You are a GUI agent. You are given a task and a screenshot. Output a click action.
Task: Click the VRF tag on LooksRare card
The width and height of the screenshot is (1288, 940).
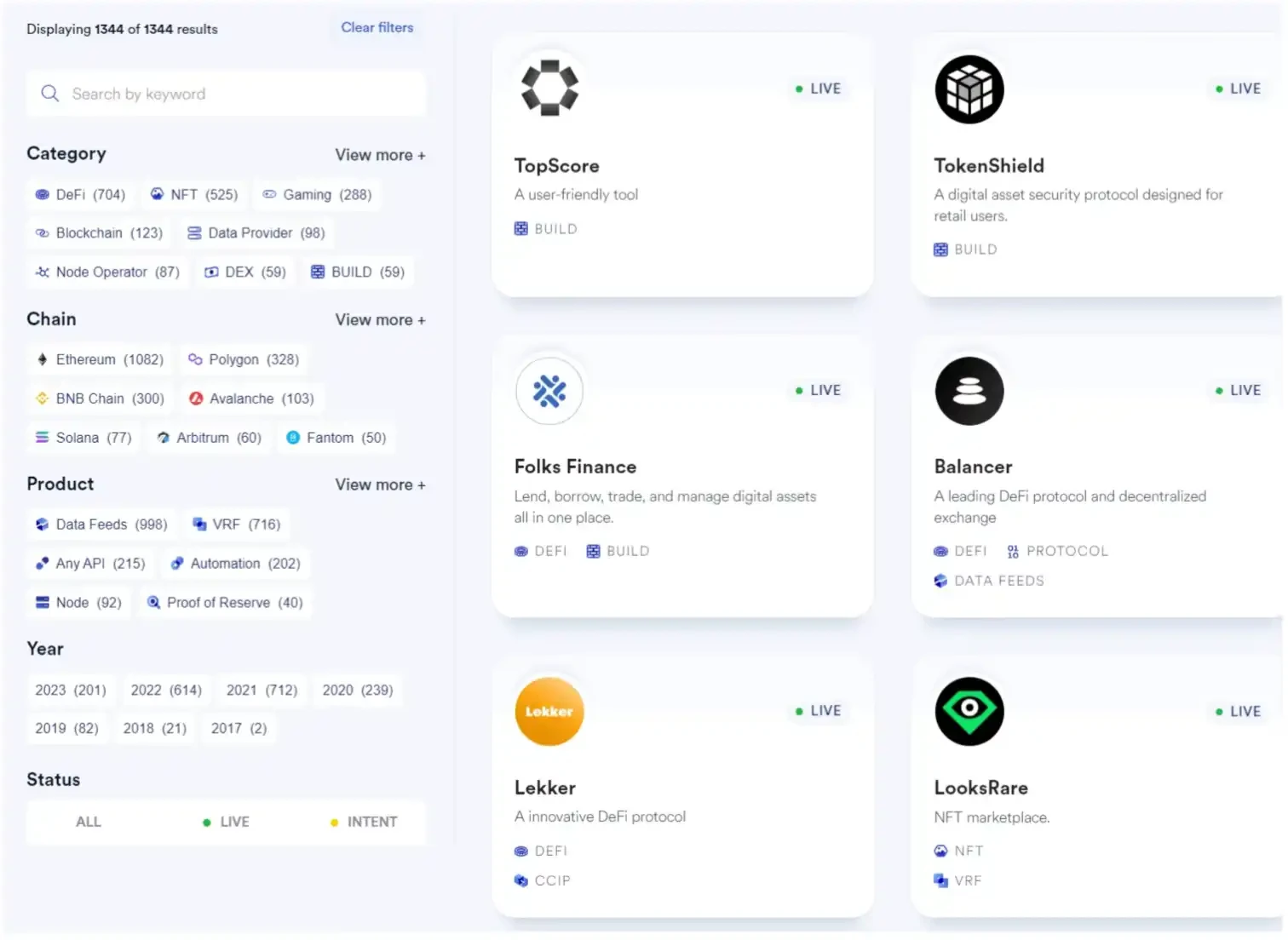pos(958,881)
